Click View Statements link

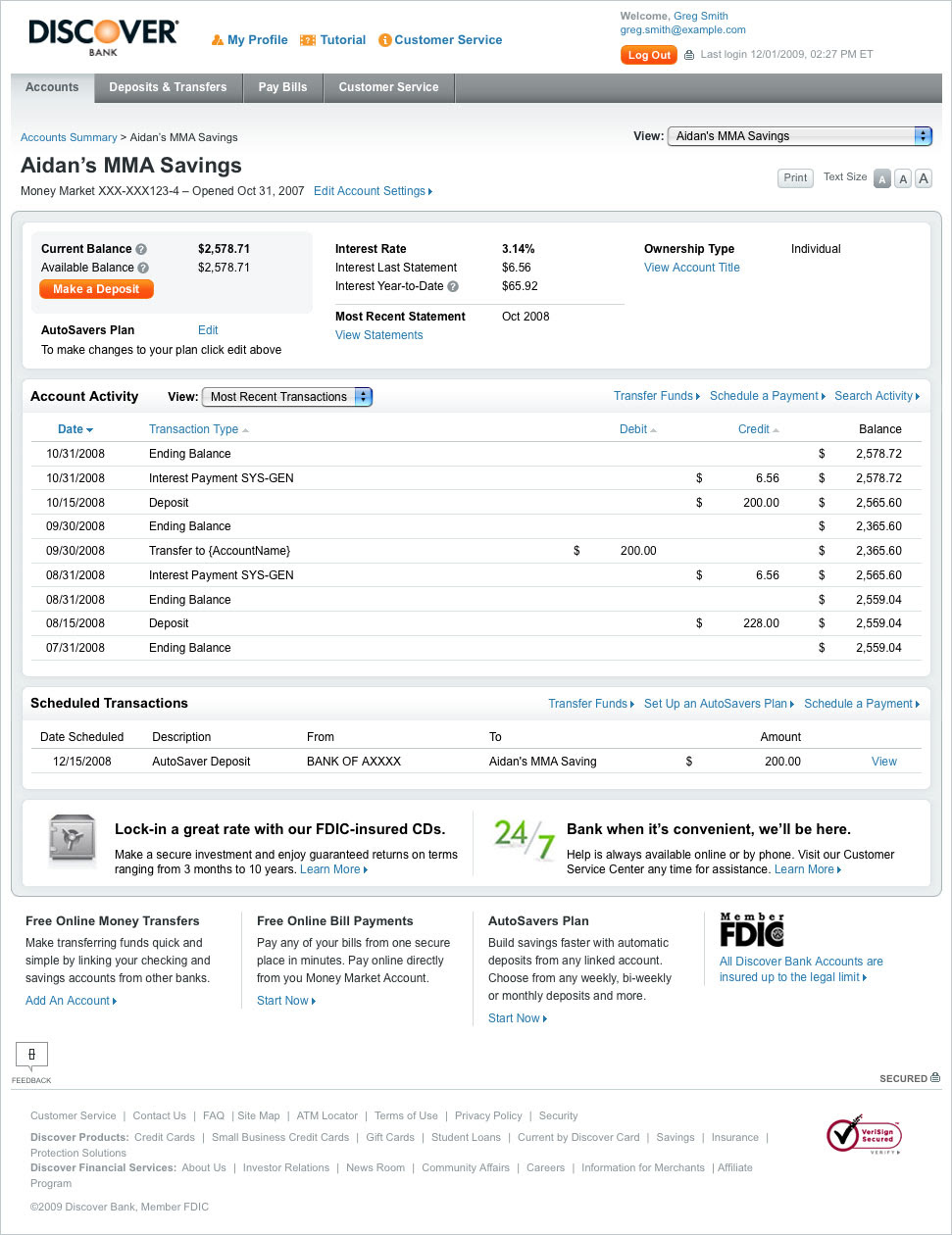[x=379, y=335]
